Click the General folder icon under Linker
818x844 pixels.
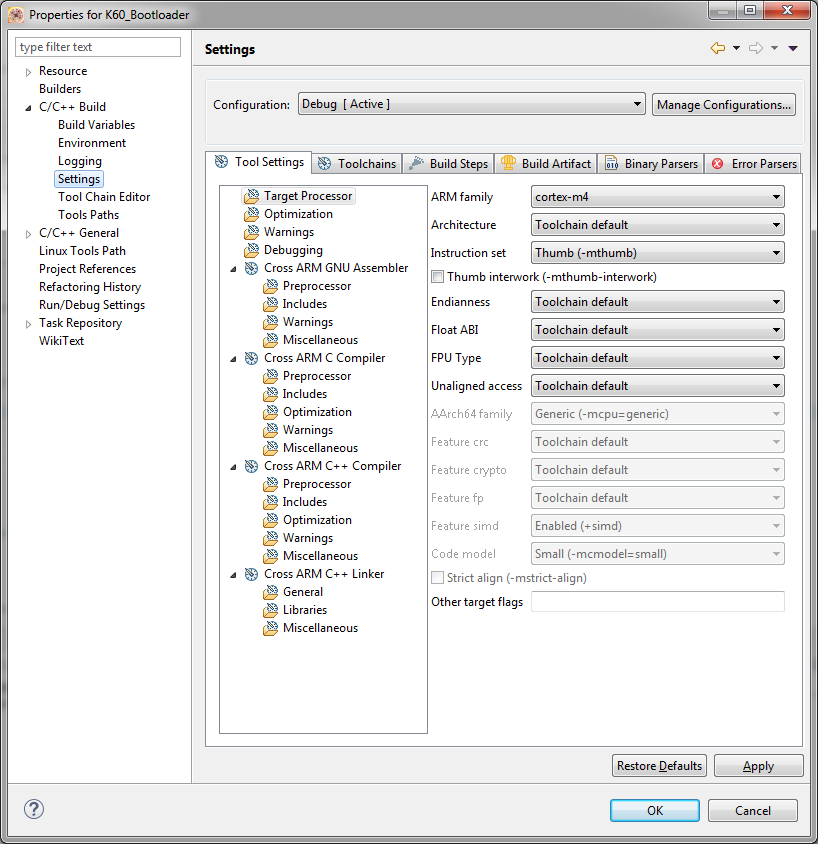pyautogui.click(x=270, y=592)
